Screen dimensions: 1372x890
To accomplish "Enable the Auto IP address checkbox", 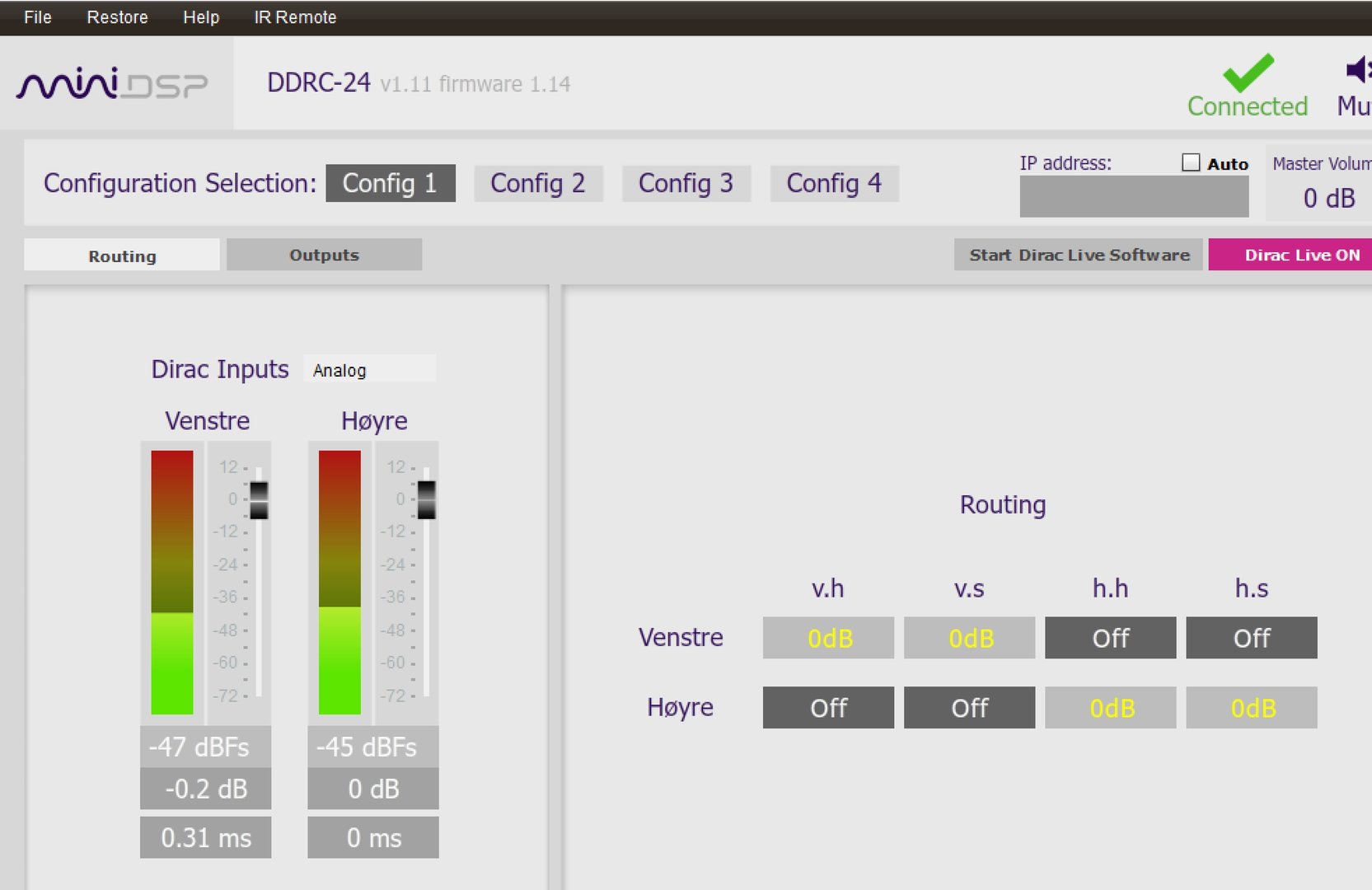I will click(x=1191, y=162).
